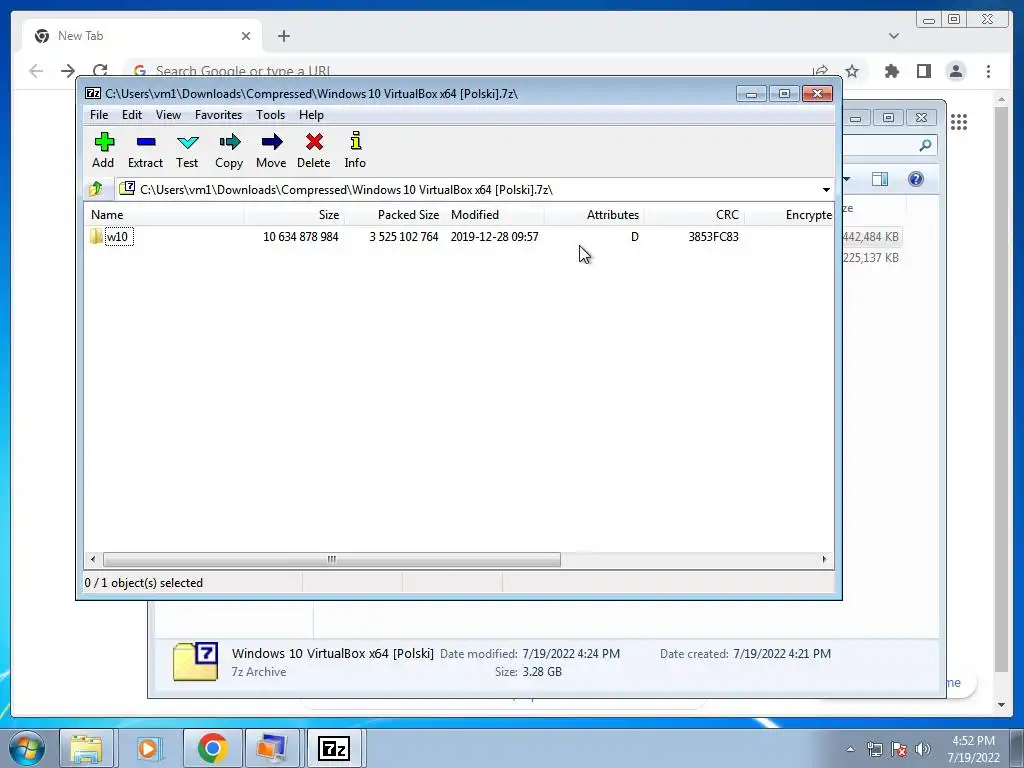
Task: Sort by the Attributes column header
Action: pos(594,215)
